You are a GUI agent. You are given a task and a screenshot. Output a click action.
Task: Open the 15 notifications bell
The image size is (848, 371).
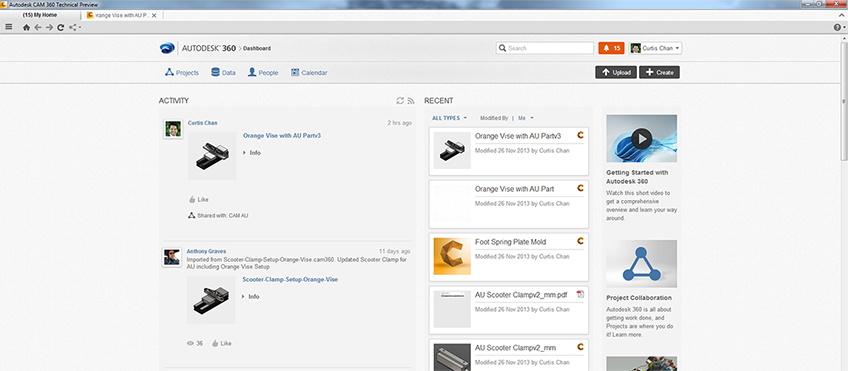click(612, 48)
